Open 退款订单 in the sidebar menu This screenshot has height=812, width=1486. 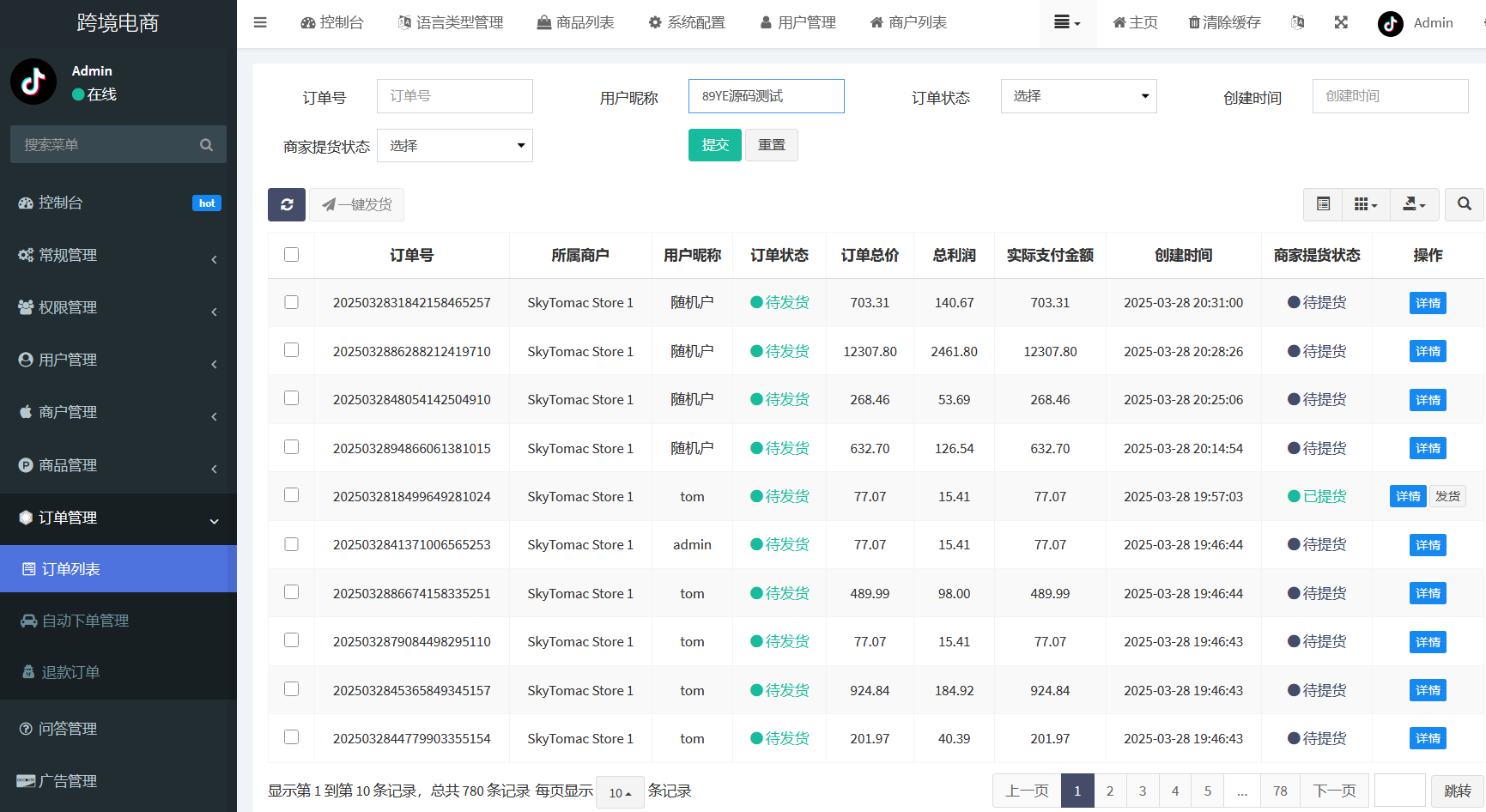pos(70,672)
